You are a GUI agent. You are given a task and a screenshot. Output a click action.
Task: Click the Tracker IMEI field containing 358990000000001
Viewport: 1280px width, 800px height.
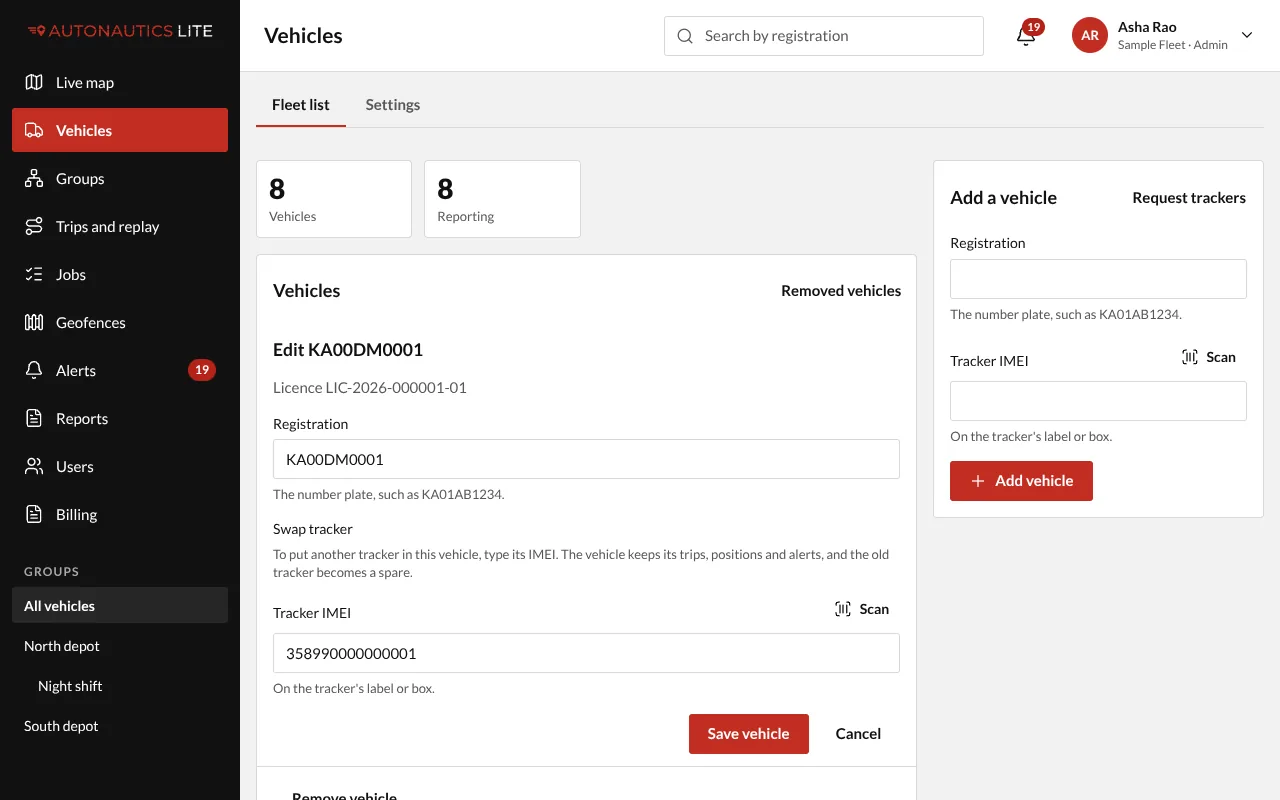586,653
